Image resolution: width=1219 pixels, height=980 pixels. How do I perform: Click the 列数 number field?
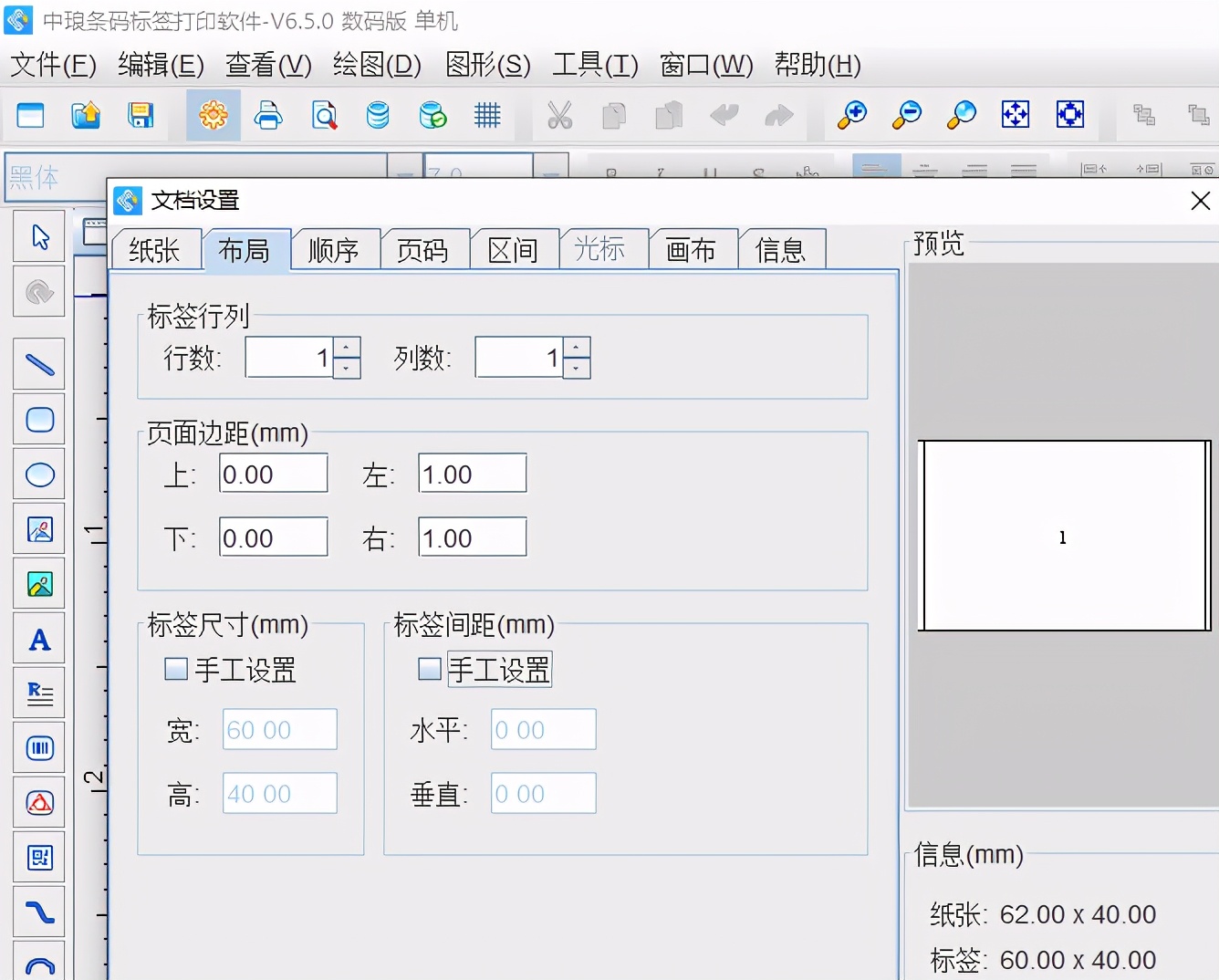[520, 358]
